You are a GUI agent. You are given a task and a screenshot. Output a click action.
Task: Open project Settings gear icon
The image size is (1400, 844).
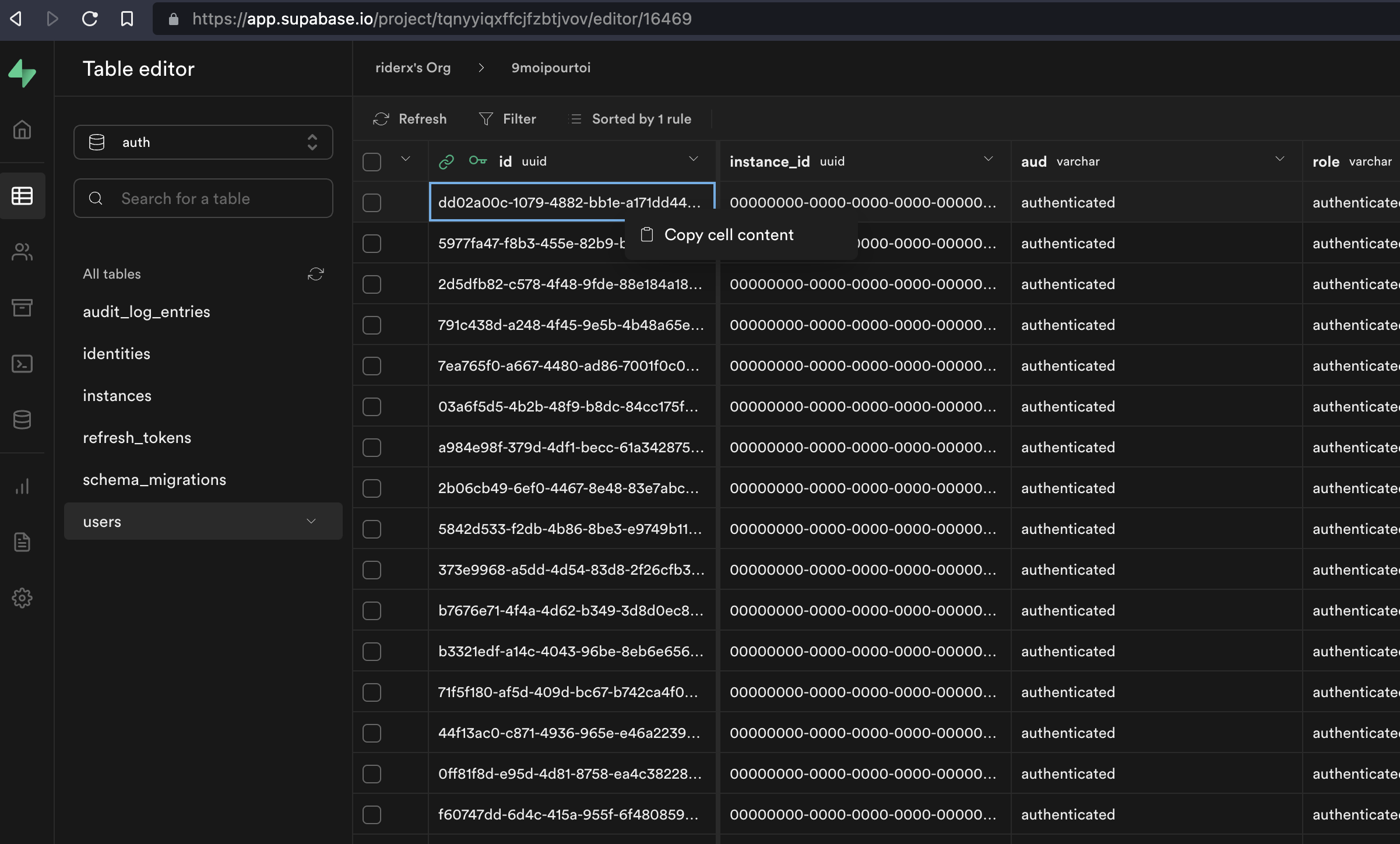(x=22, y=598)
